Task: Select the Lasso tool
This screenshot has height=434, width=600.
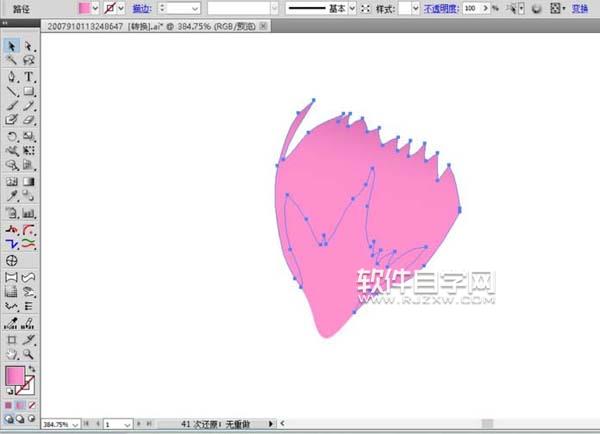Action: (x=28, y=60)
